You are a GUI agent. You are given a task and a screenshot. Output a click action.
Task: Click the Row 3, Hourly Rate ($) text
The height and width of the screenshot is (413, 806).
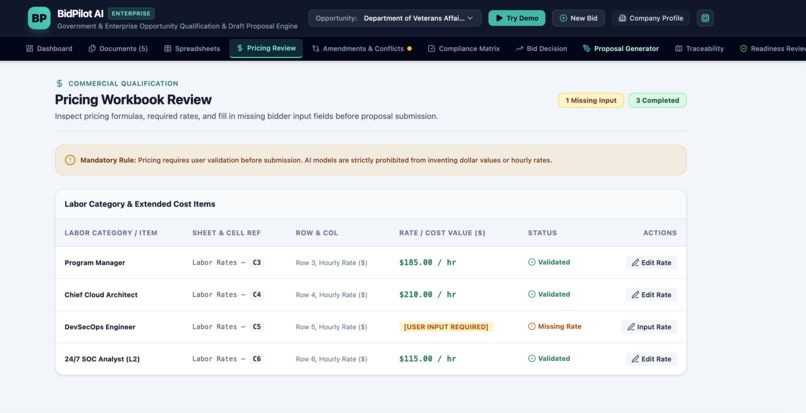(x=332, y=262)
